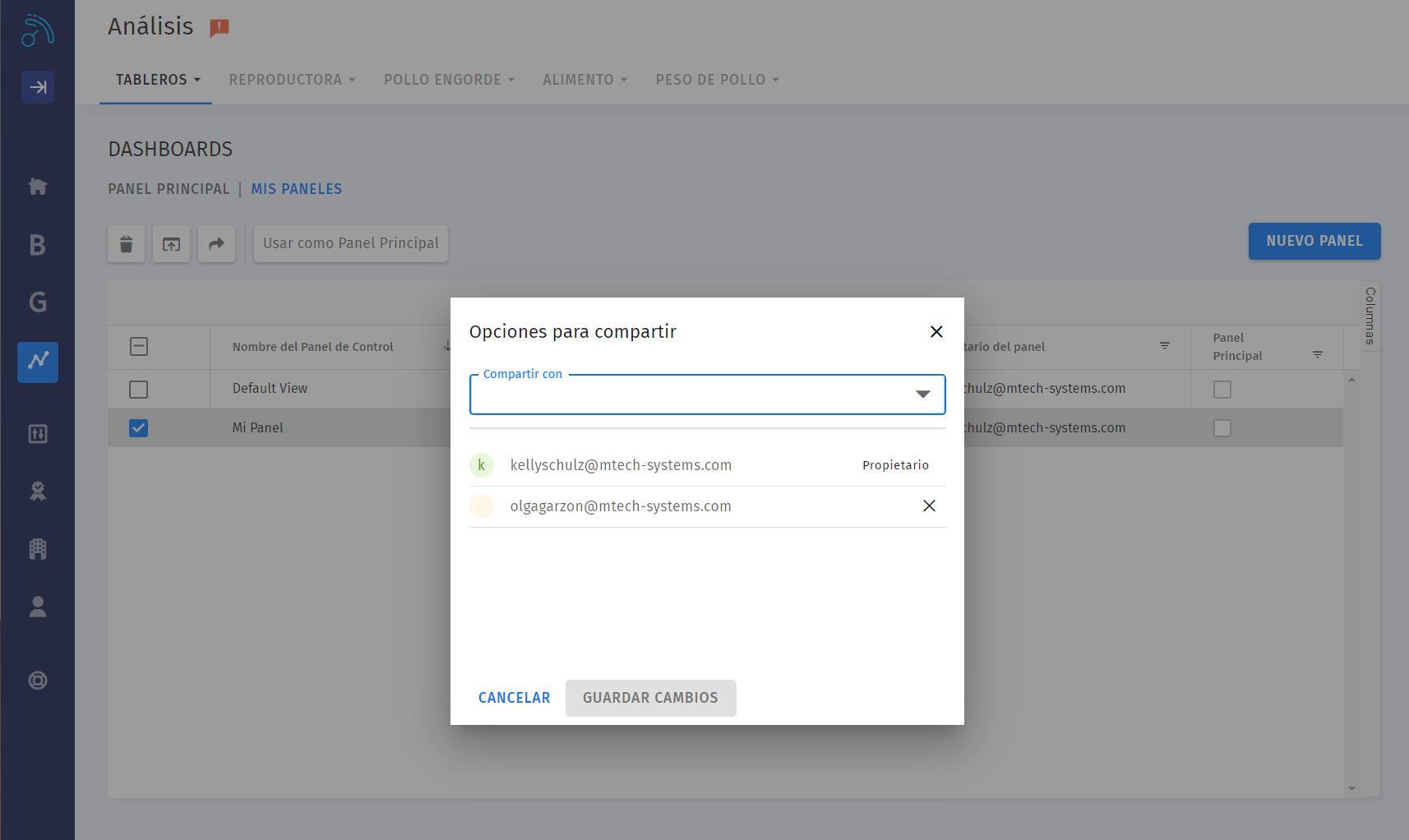
Task: Click the Propietario label
Action: (x=895, y=465)
